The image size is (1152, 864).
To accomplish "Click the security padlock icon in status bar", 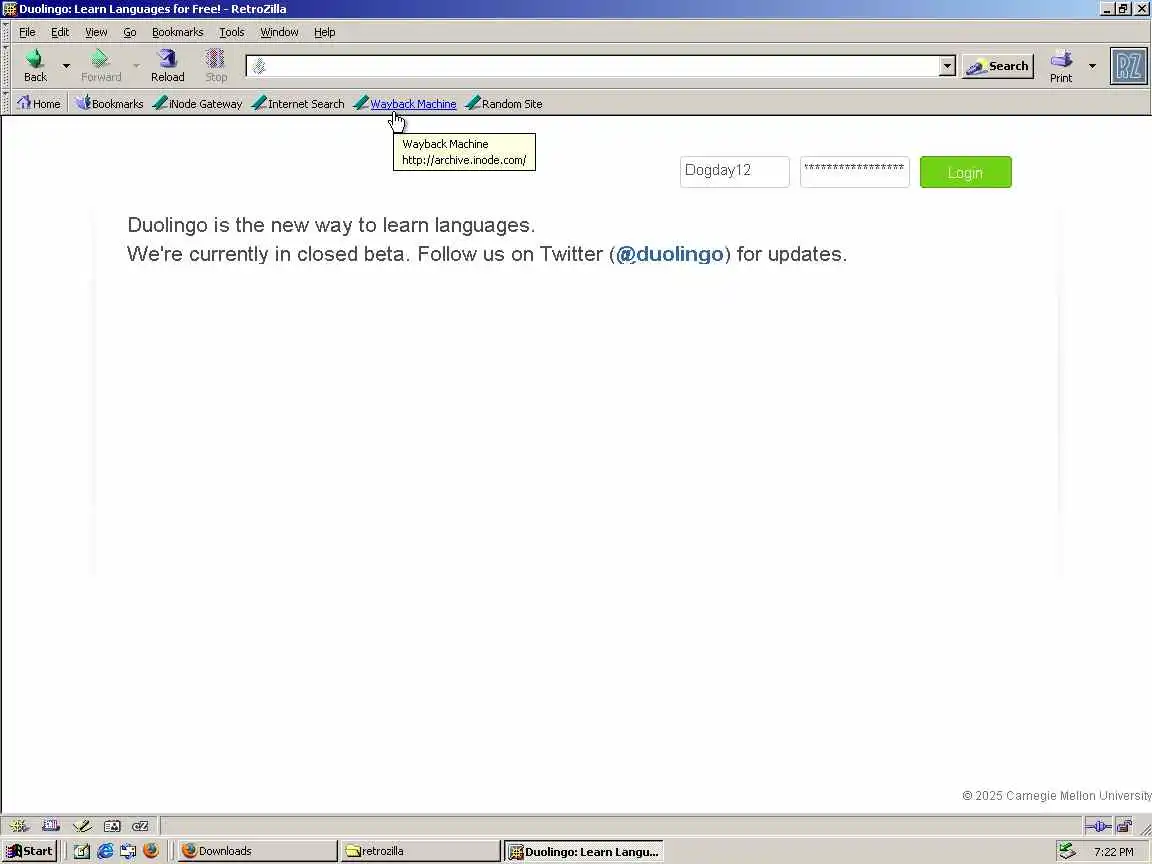I will tap(1124, 827).
